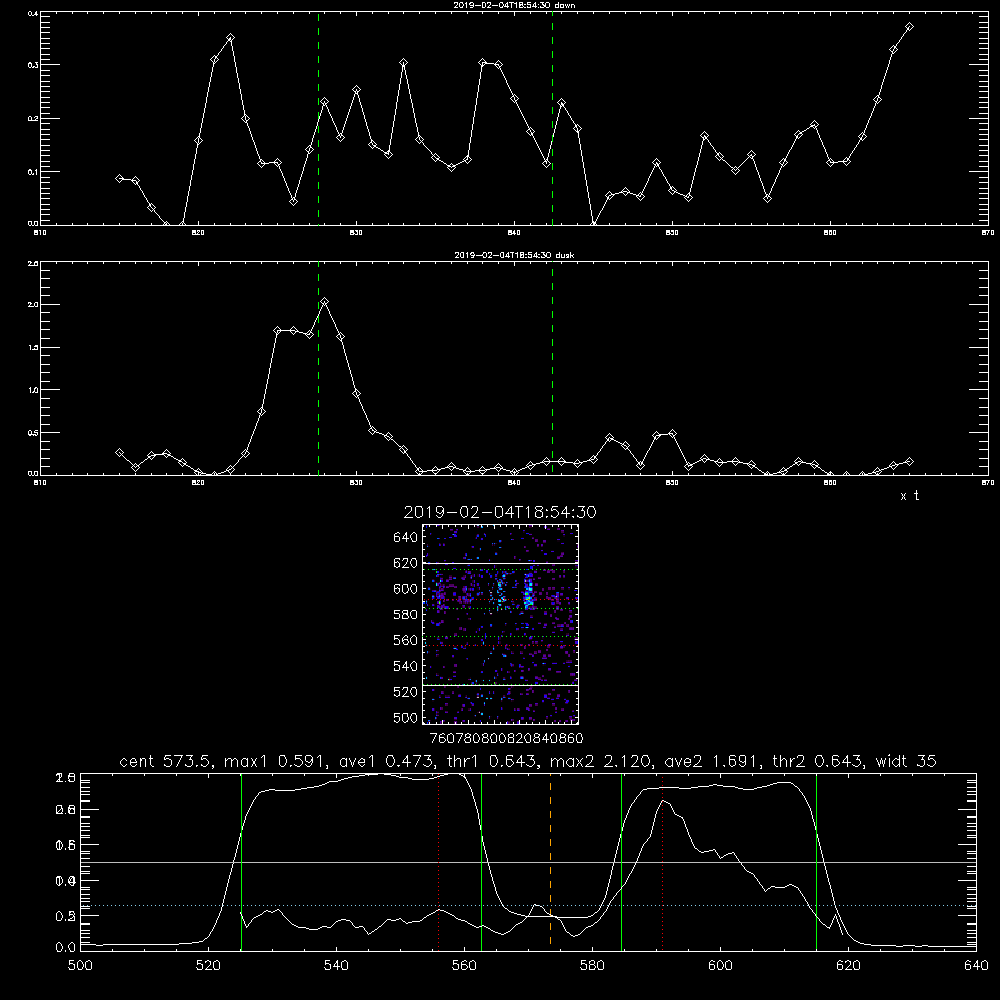
Task: Click the red dotted line near 591
Action: tap(663, 861)
